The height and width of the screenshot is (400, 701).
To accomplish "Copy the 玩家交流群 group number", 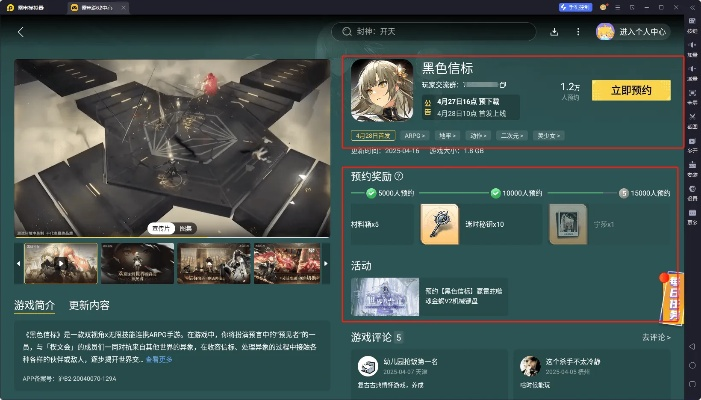I will [x=503, y=84].
